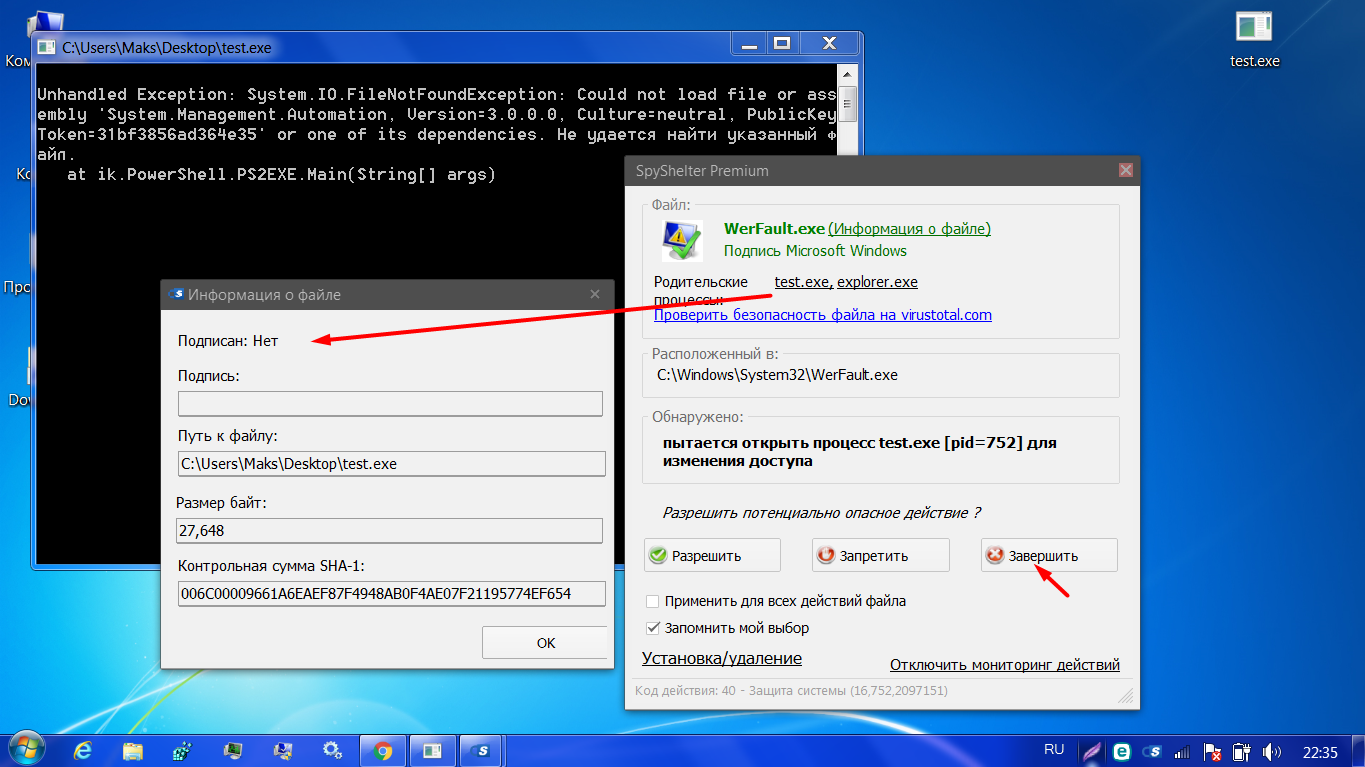Open the computer-with-shield taskbar icon

click(283, 750)
